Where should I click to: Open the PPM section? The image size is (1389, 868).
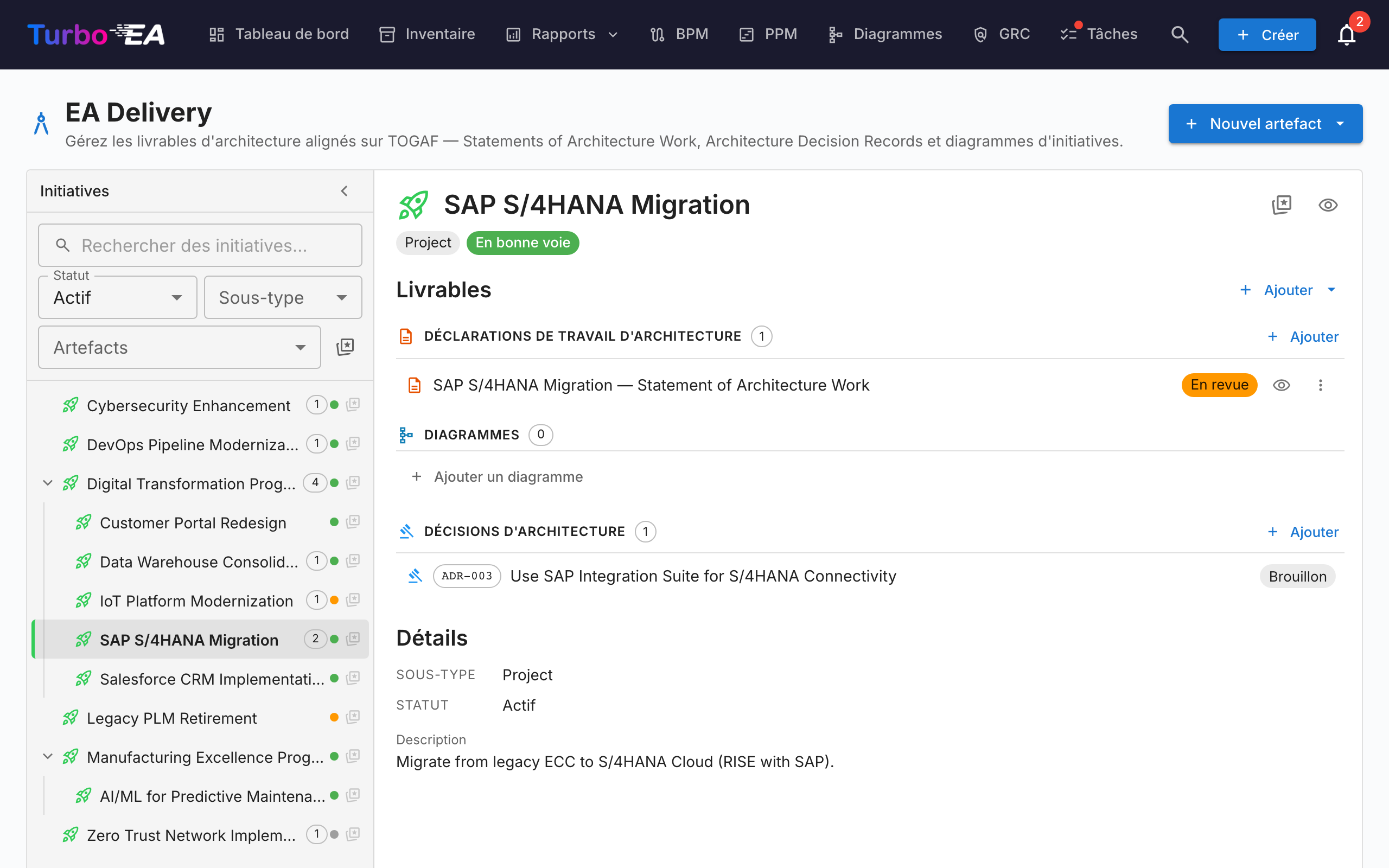pos(768,34)
